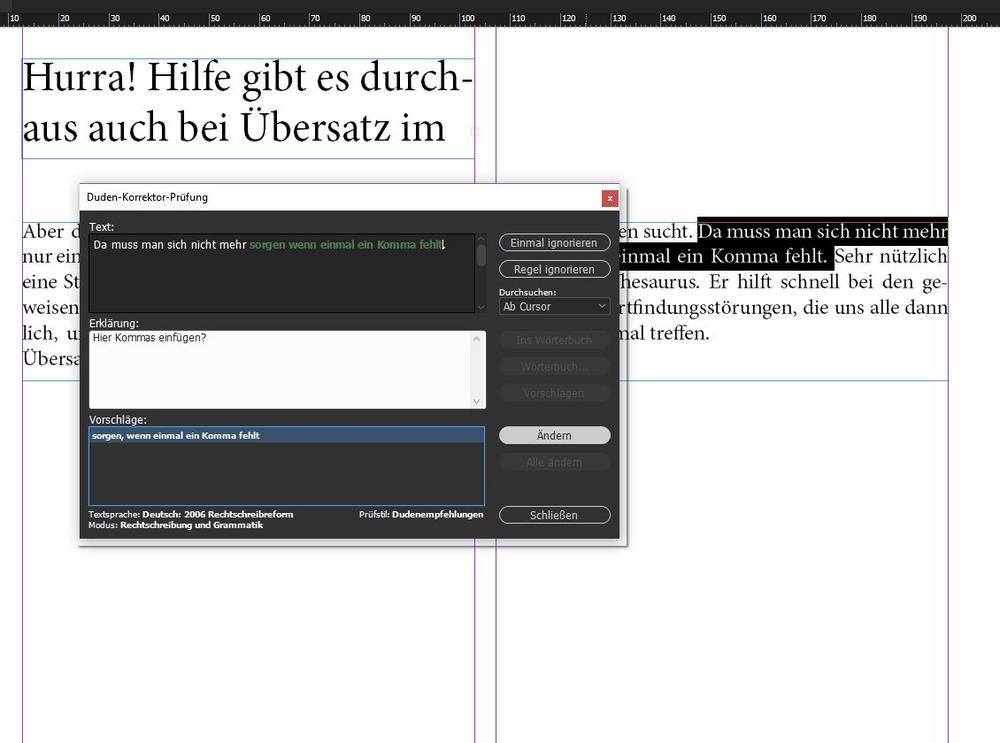Image resolution: width=1000 pixels, height=743 pixels.
Task: Click the Modus value 'Rechtschreibung und Grammatik'
Action: point(191,526)
